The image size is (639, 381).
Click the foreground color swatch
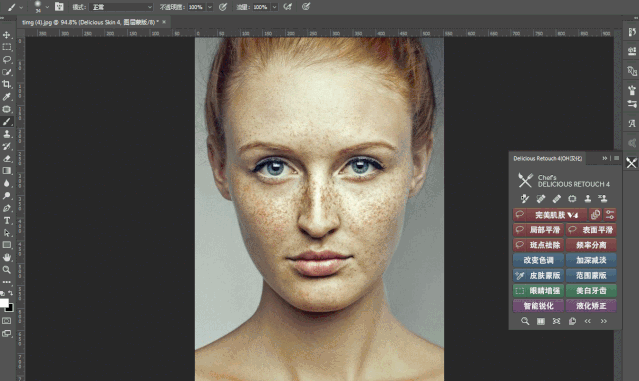[x=4, y=303]
